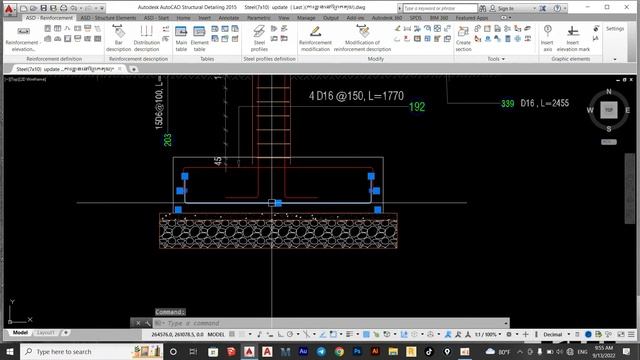This screenshot has width=640, height=360.
Task: Switch to the Model layout tab
Action: pos(20,333)
